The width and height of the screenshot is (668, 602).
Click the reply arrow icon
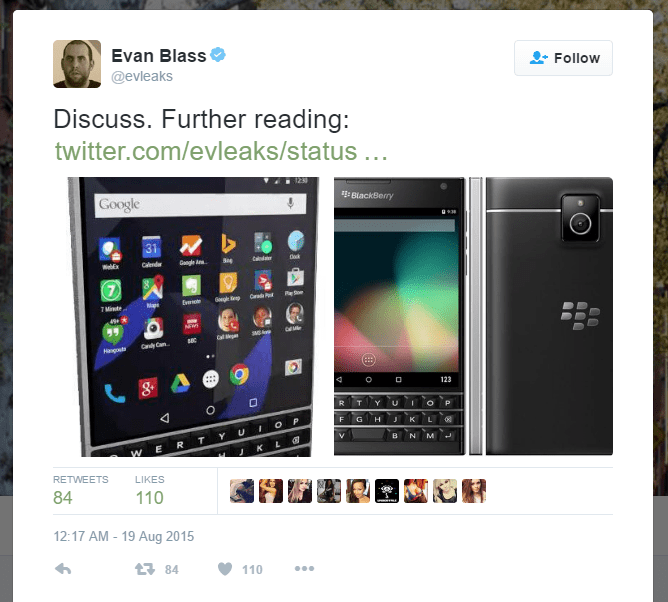point(63,569)
